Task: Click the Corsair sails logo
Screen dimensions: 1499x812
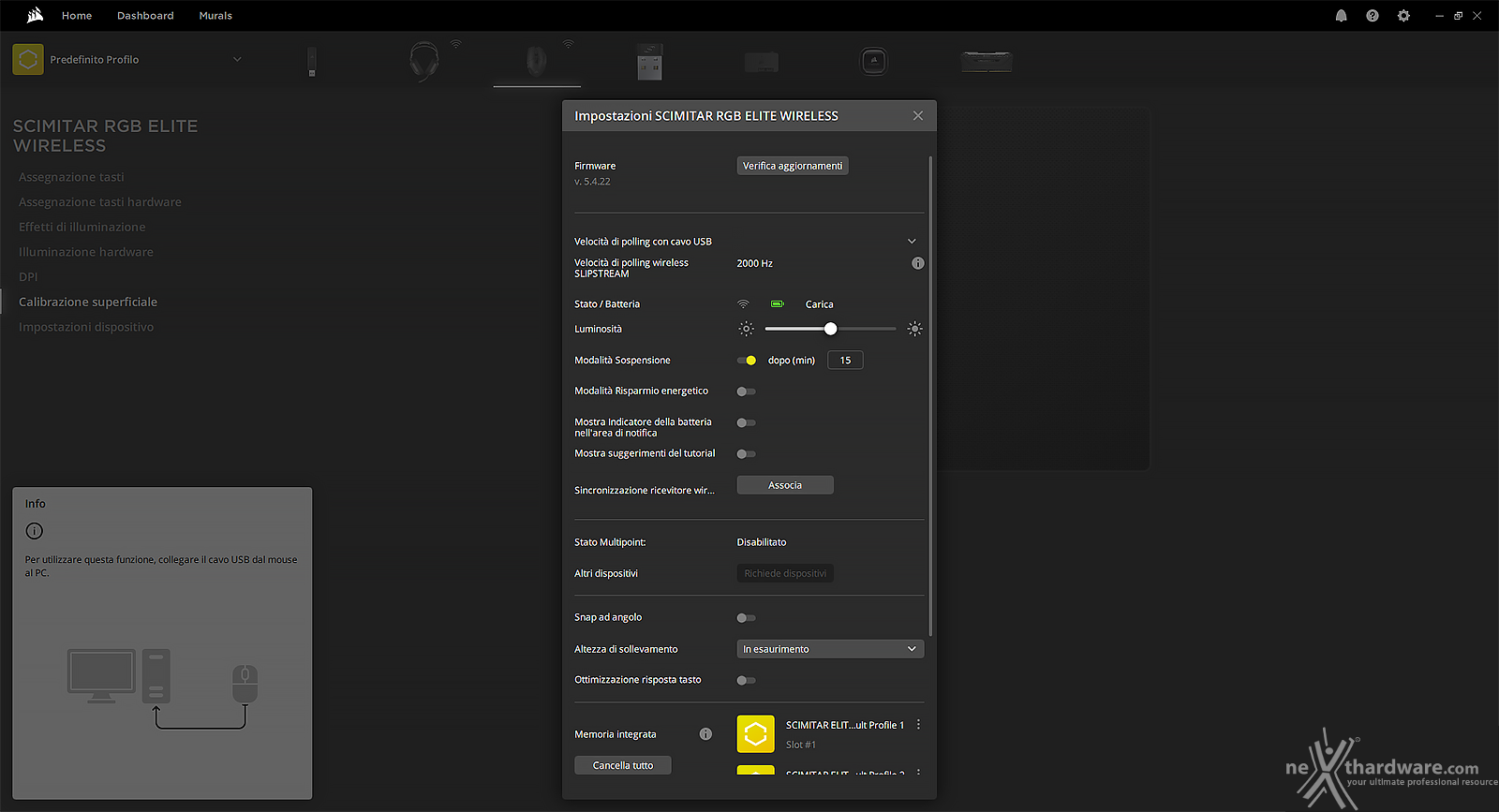Action: click(x=35, y=15)
